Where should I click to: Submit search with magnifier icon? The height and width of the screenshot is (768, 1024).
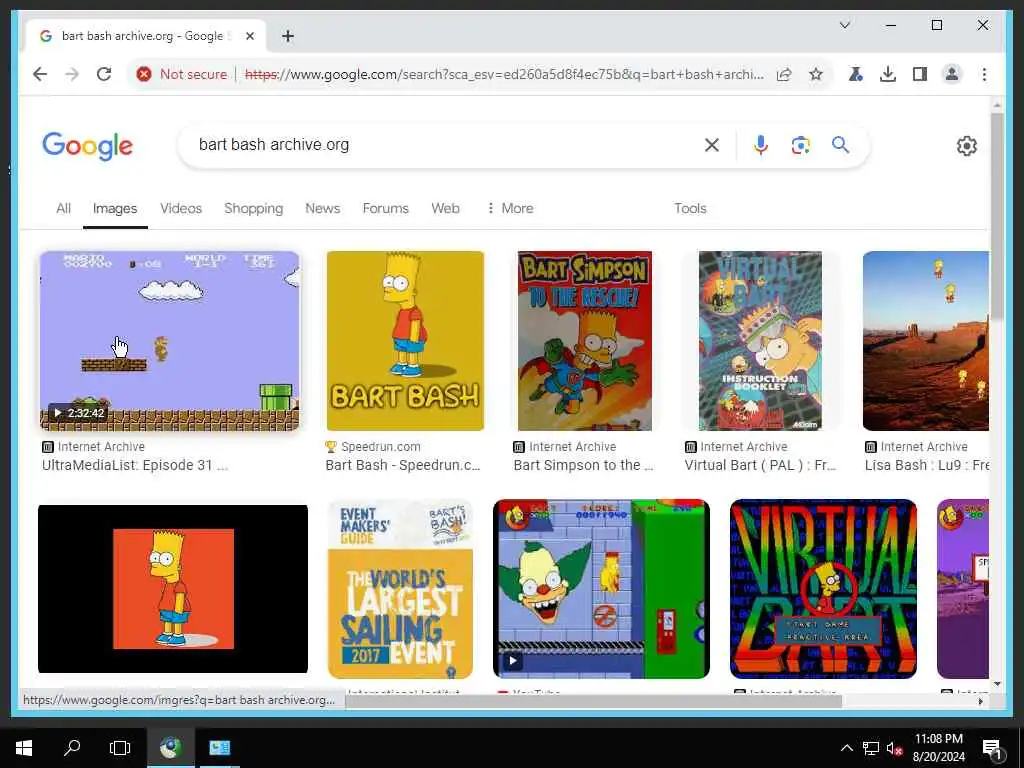[840, 145]
